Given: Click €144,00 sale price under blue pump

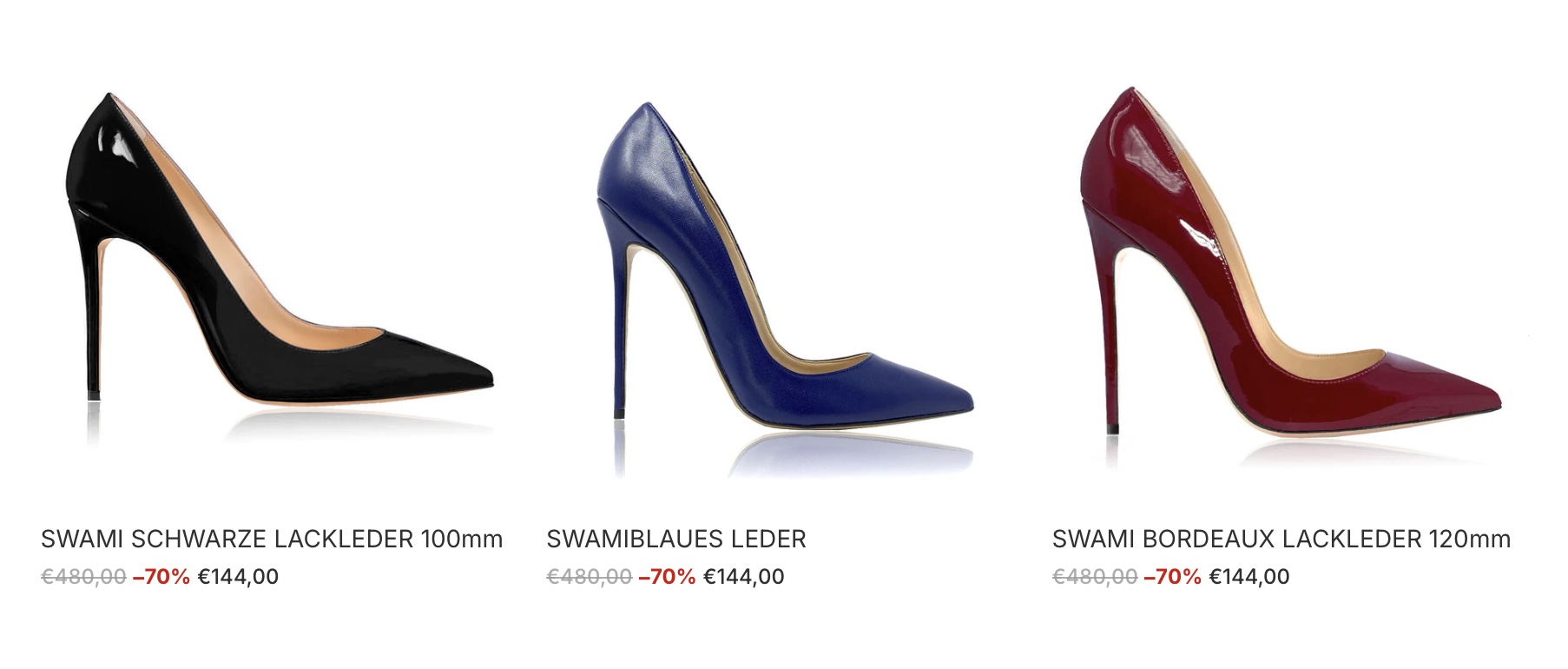Looking at the screenshot, I should click(744, 576).
